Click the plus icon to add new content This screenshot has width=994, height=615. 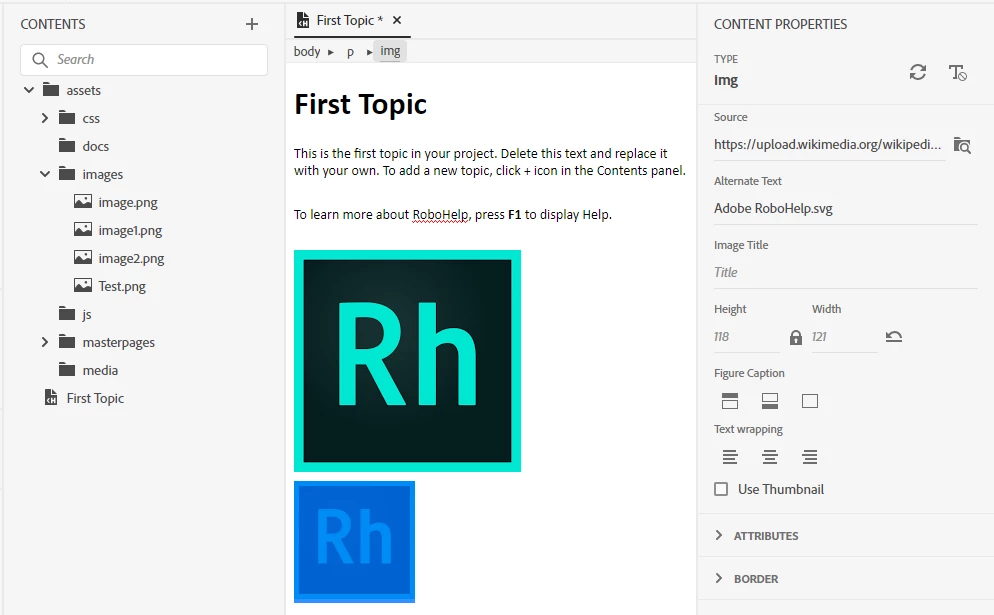coord(252,24)
